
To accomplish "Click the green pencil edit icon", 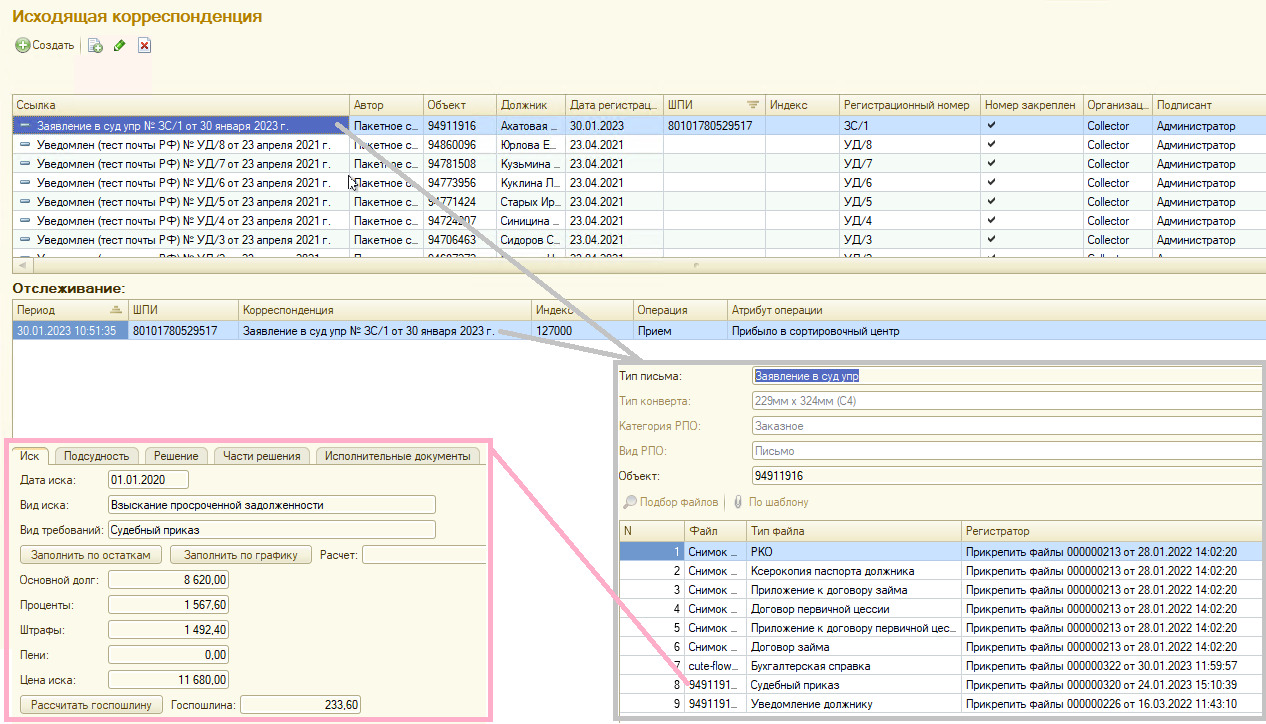I will click(x=119, y=46).
